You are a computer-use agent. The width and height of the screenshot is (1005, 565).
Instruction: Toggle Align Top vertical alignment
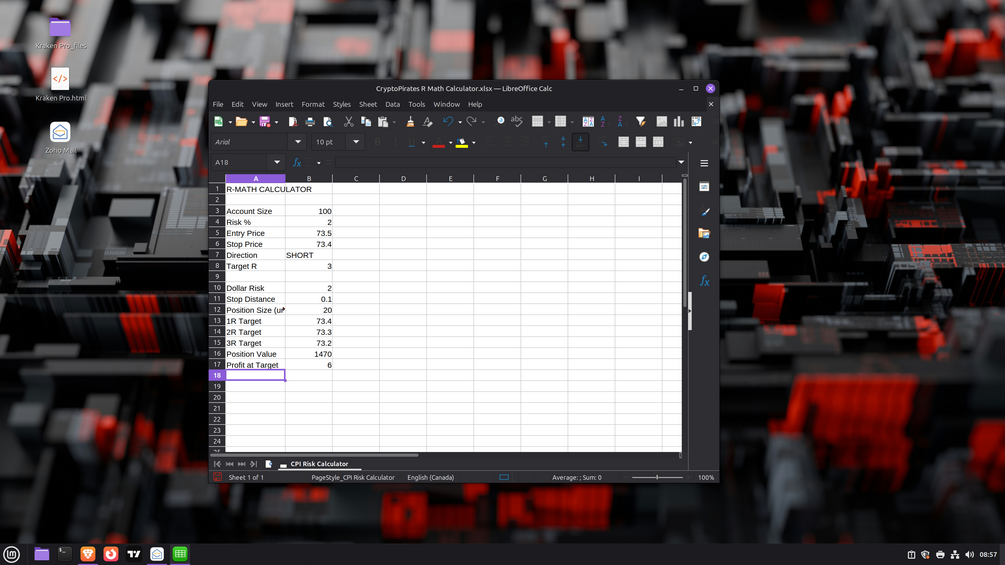coord(546,142)
